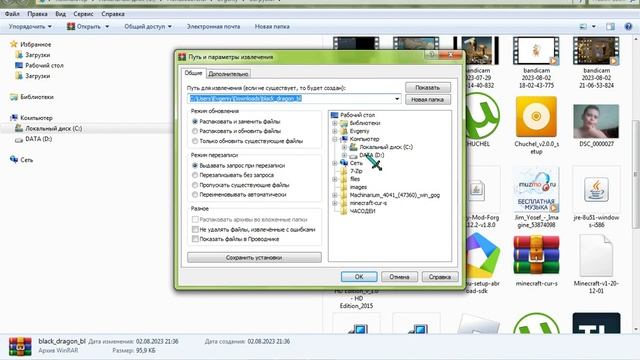Click the Сохранить установки button

tap(254, 258)
